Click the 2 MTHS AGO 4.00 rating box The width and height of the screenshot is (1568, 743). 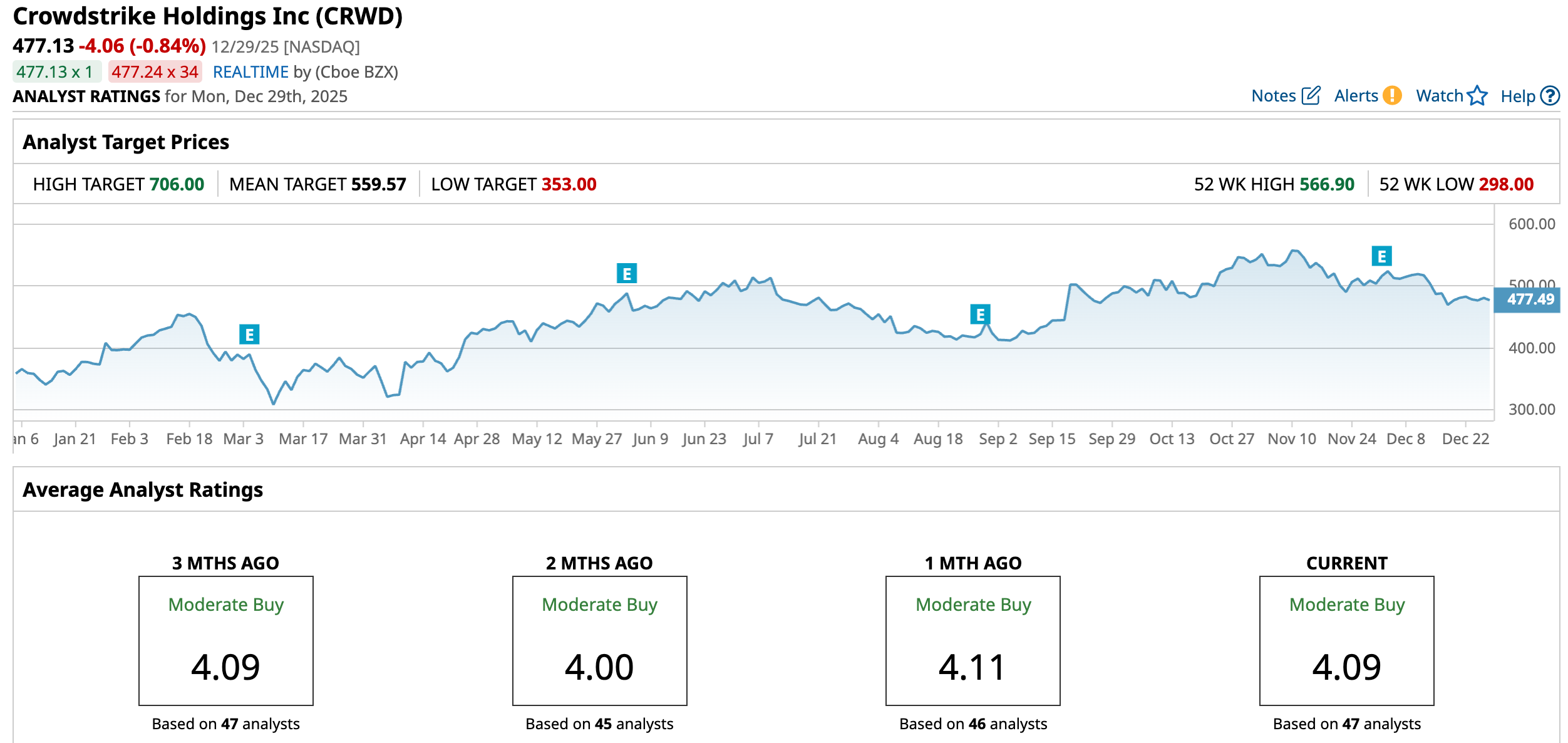pos(599,640)
